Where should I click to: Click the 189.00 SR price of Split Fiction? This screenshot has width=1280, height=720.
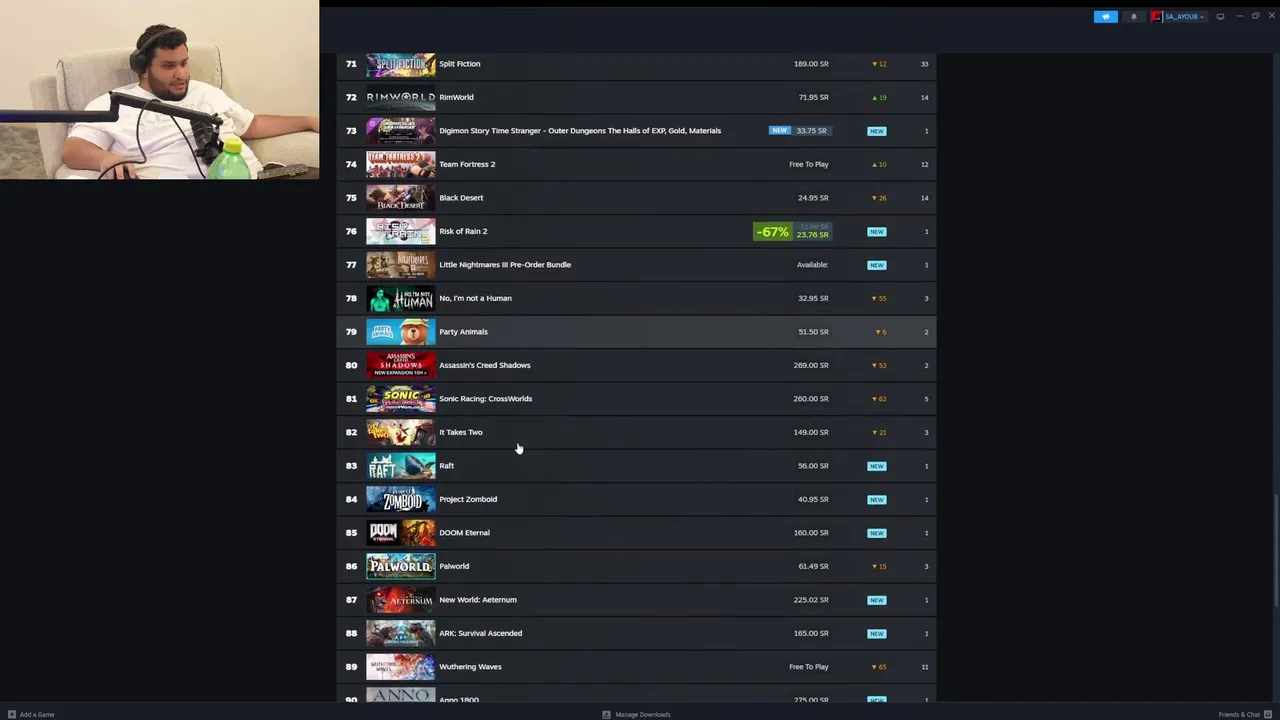point(811,64)
